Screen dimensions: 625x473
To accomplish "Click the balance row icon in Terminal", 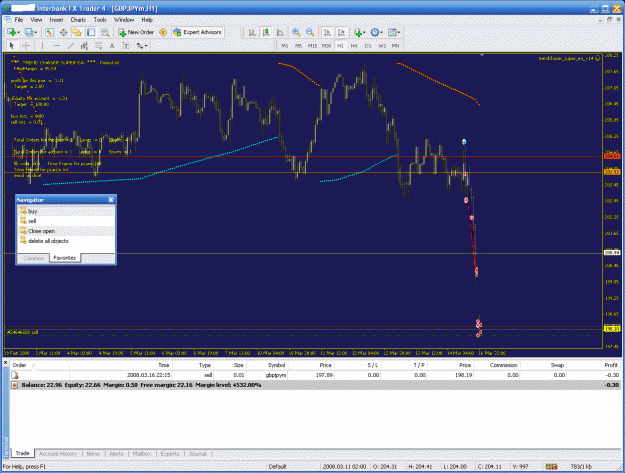I will point(15,385).
